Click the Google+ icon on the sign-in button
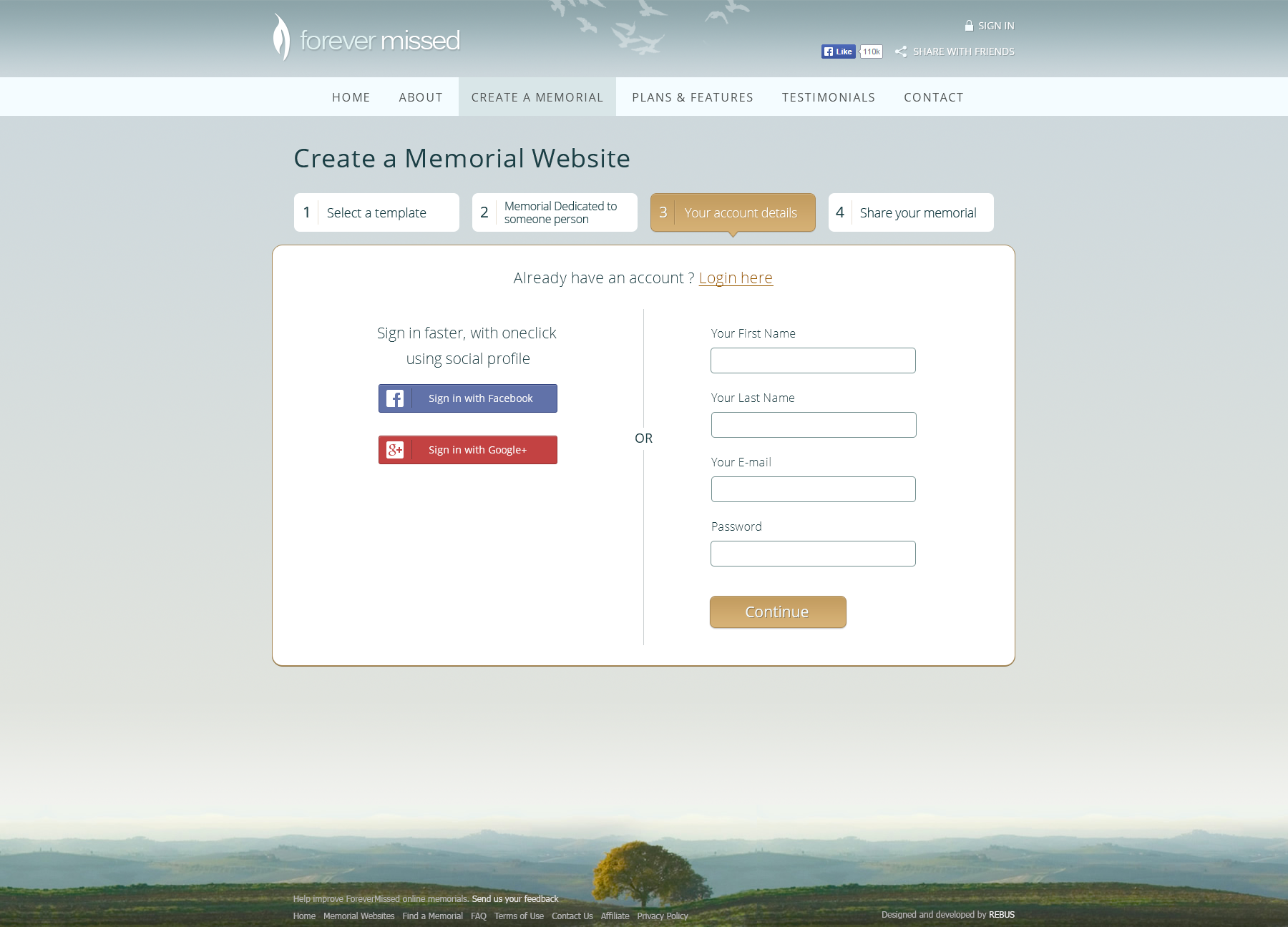This screenshot has height=927, width=1288. [x=395, y=450]
